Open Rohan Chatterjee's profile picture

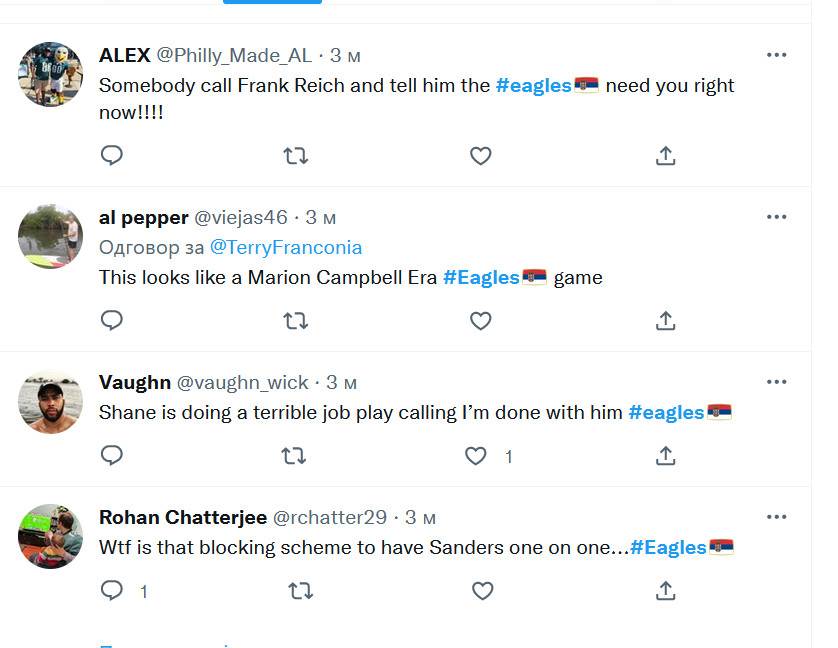tap(50, 536)
